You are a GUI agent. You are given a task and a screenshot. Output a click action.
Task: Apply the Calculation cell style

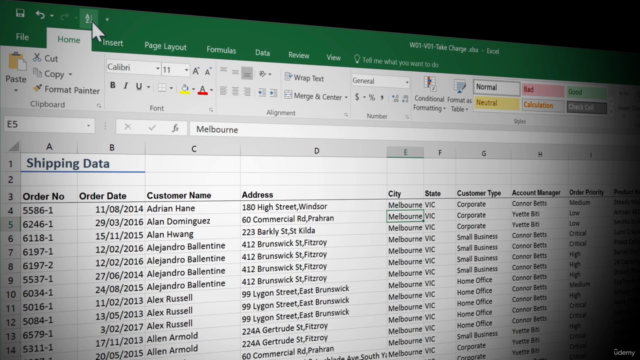tap(543, 105)
